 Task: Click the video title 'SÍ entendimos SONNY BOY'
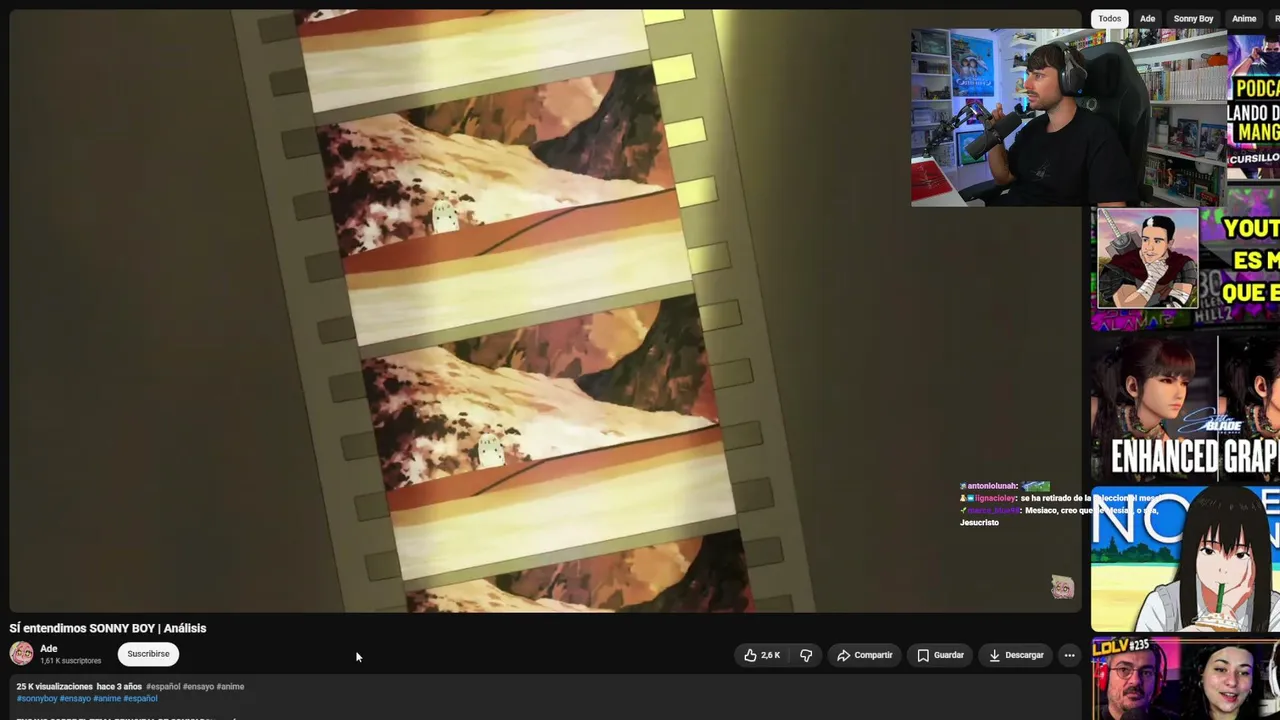point(108,628)
